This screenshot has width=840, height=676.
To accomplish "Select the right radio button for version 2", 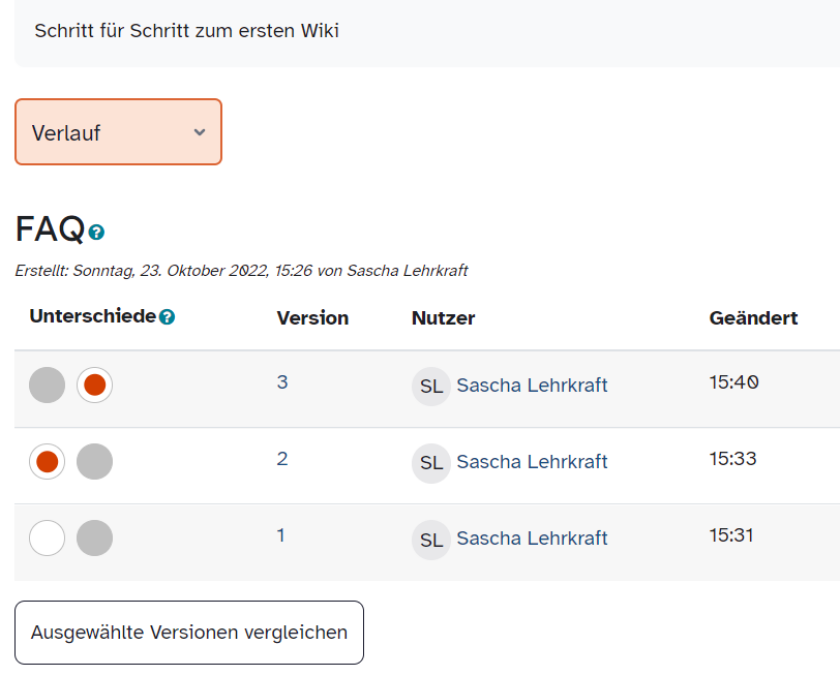I will coord(95,461).
